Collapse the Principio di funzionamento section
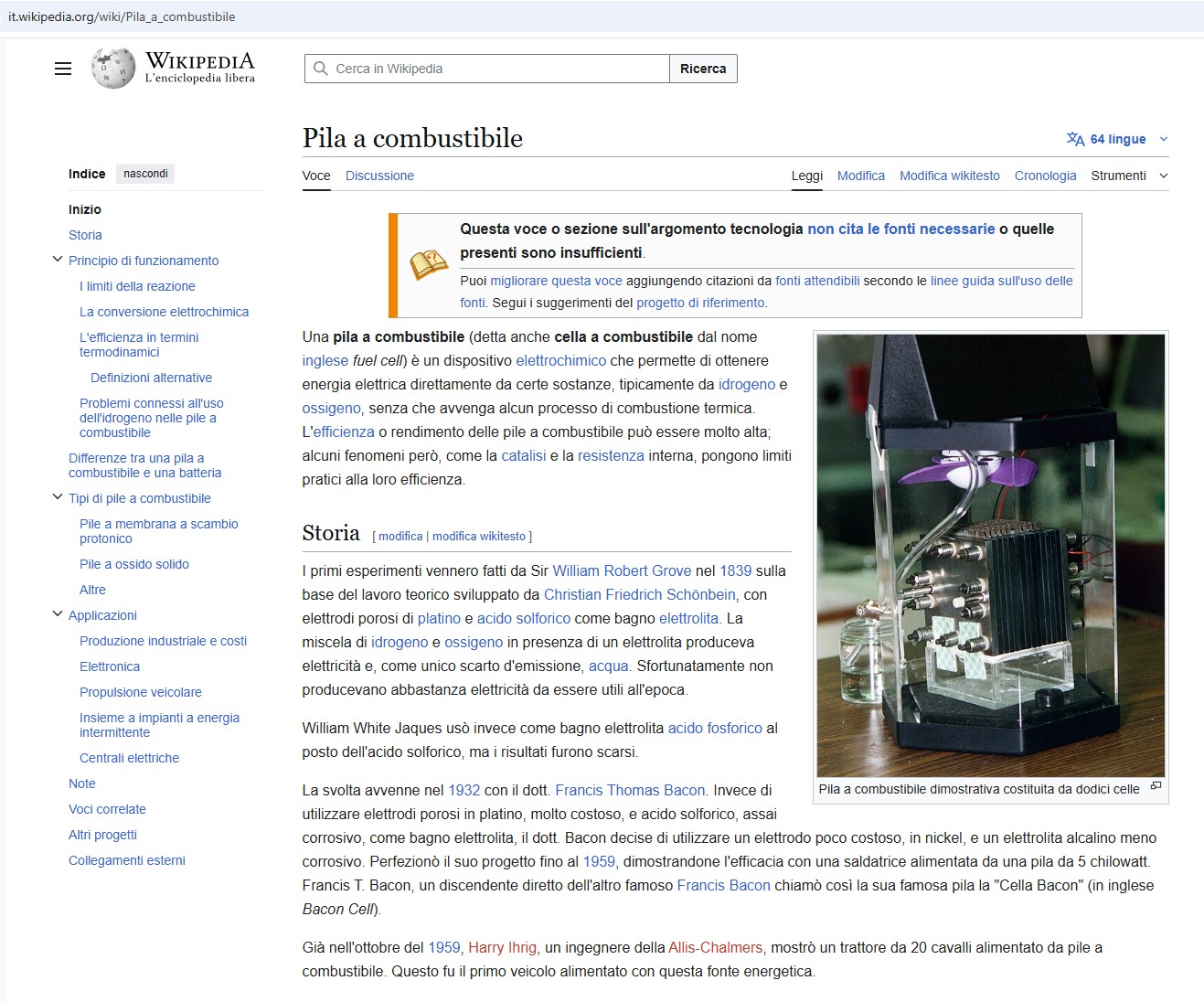 (58, 261)
